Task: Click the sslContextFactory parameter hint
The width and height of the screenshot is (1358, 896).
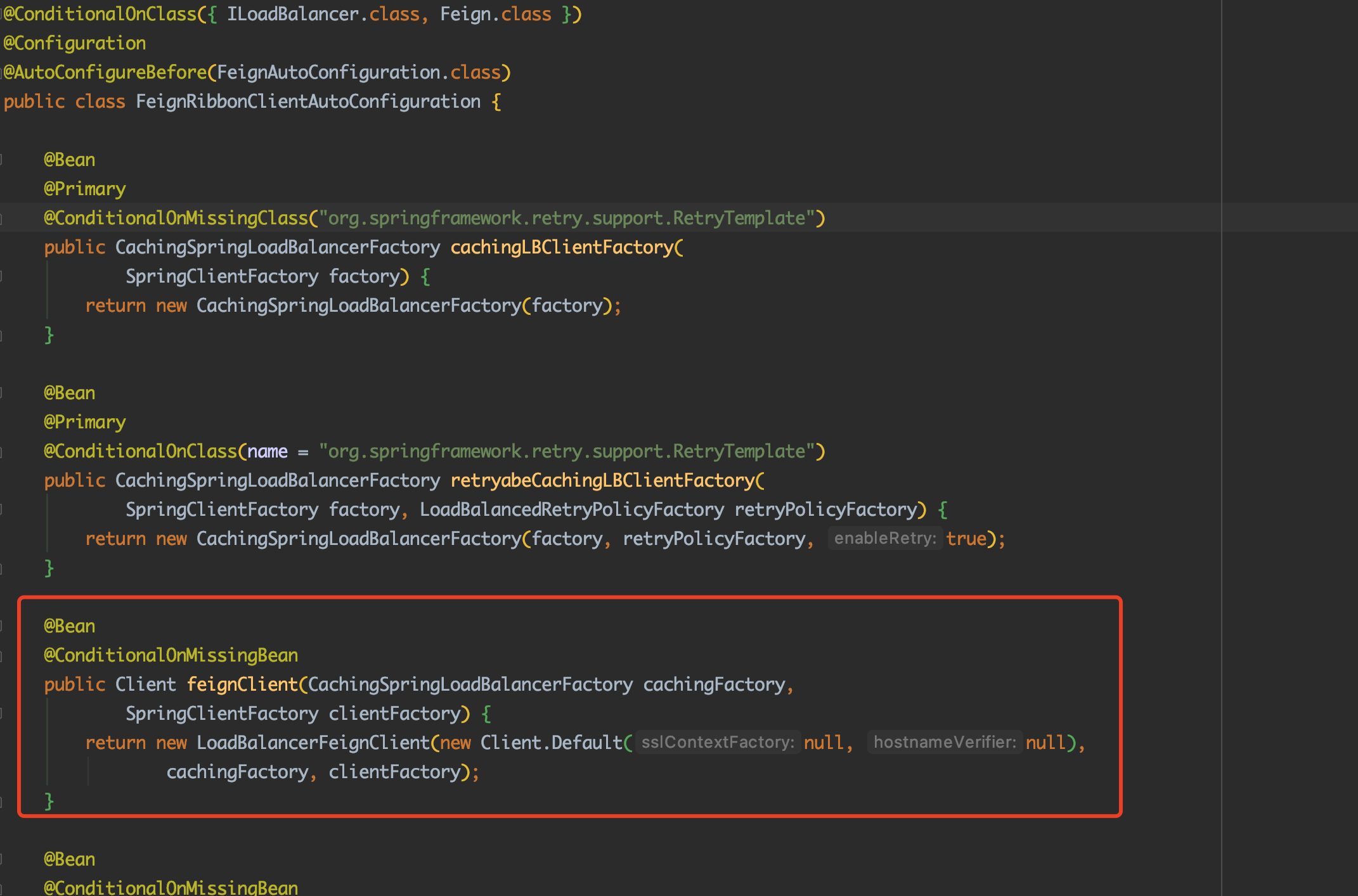Action: coord(717,743)
